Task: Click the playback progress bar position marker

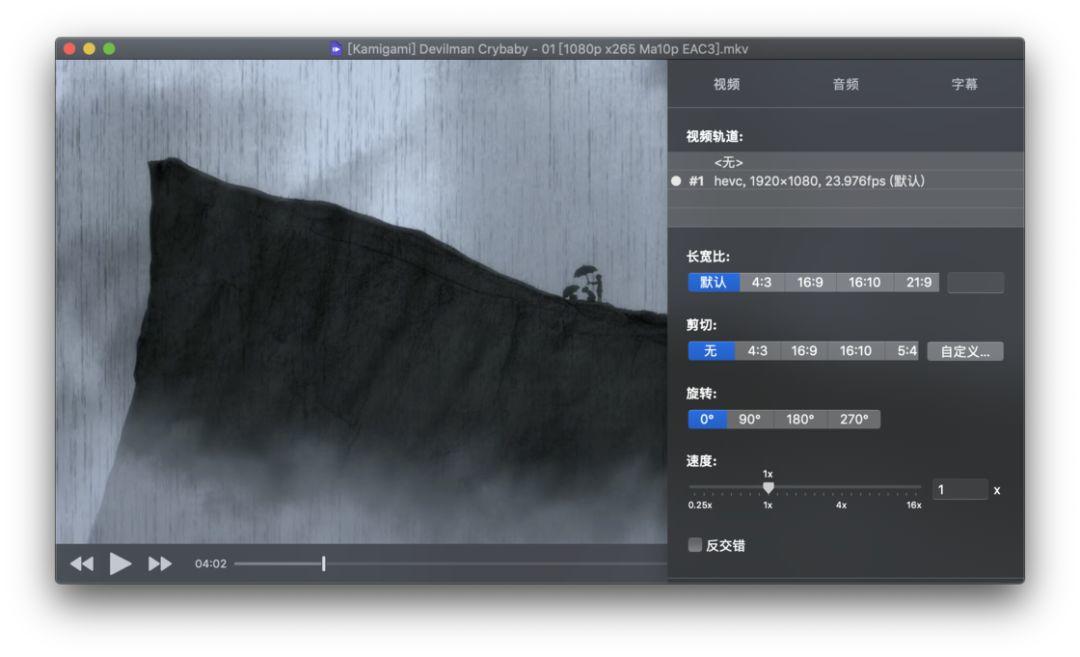Action: pyautogui.click(x=324, y=564)
